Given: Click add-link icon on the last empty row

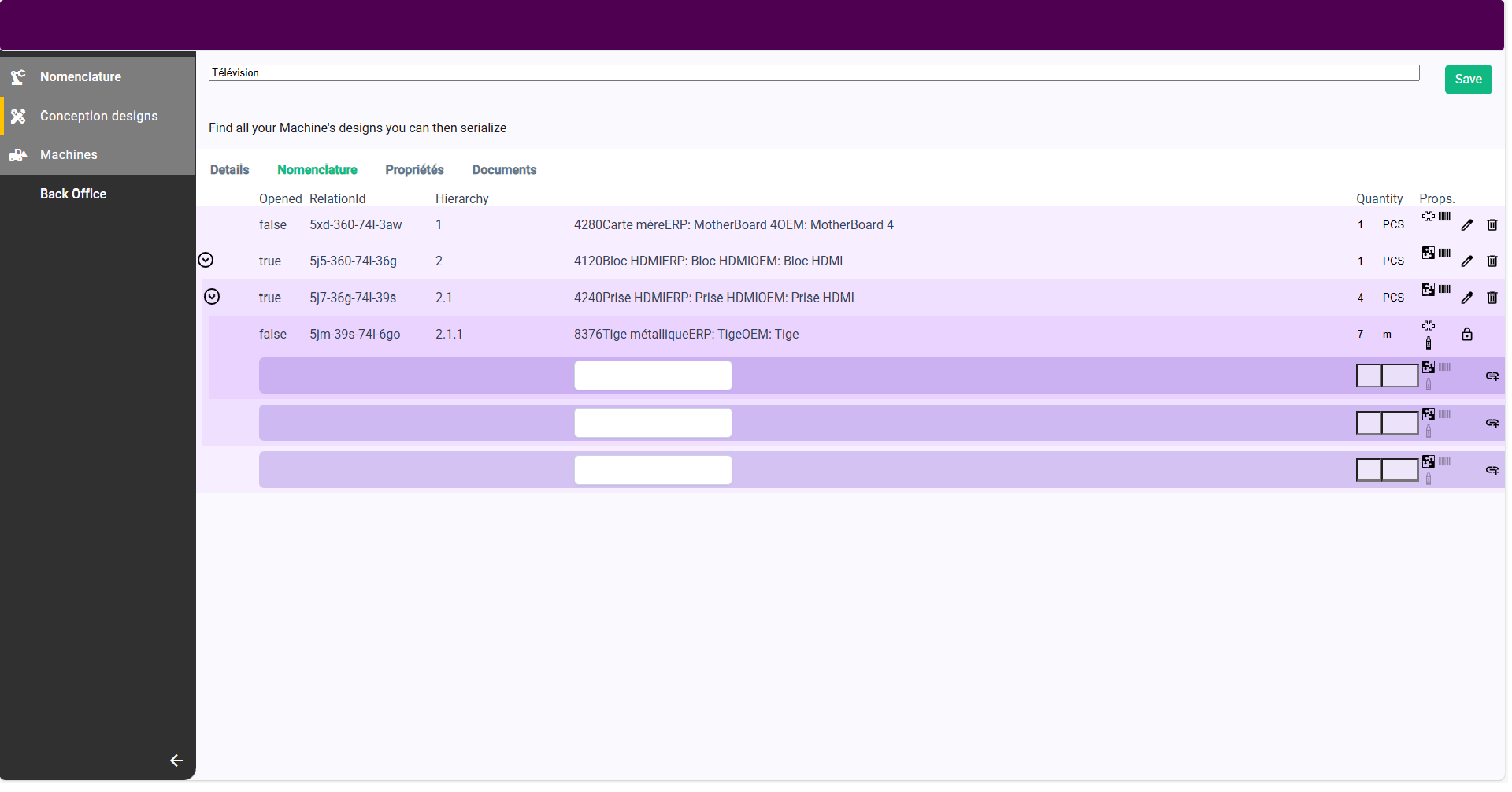Looking at the screenshot, I should (x=1492, y=470).
